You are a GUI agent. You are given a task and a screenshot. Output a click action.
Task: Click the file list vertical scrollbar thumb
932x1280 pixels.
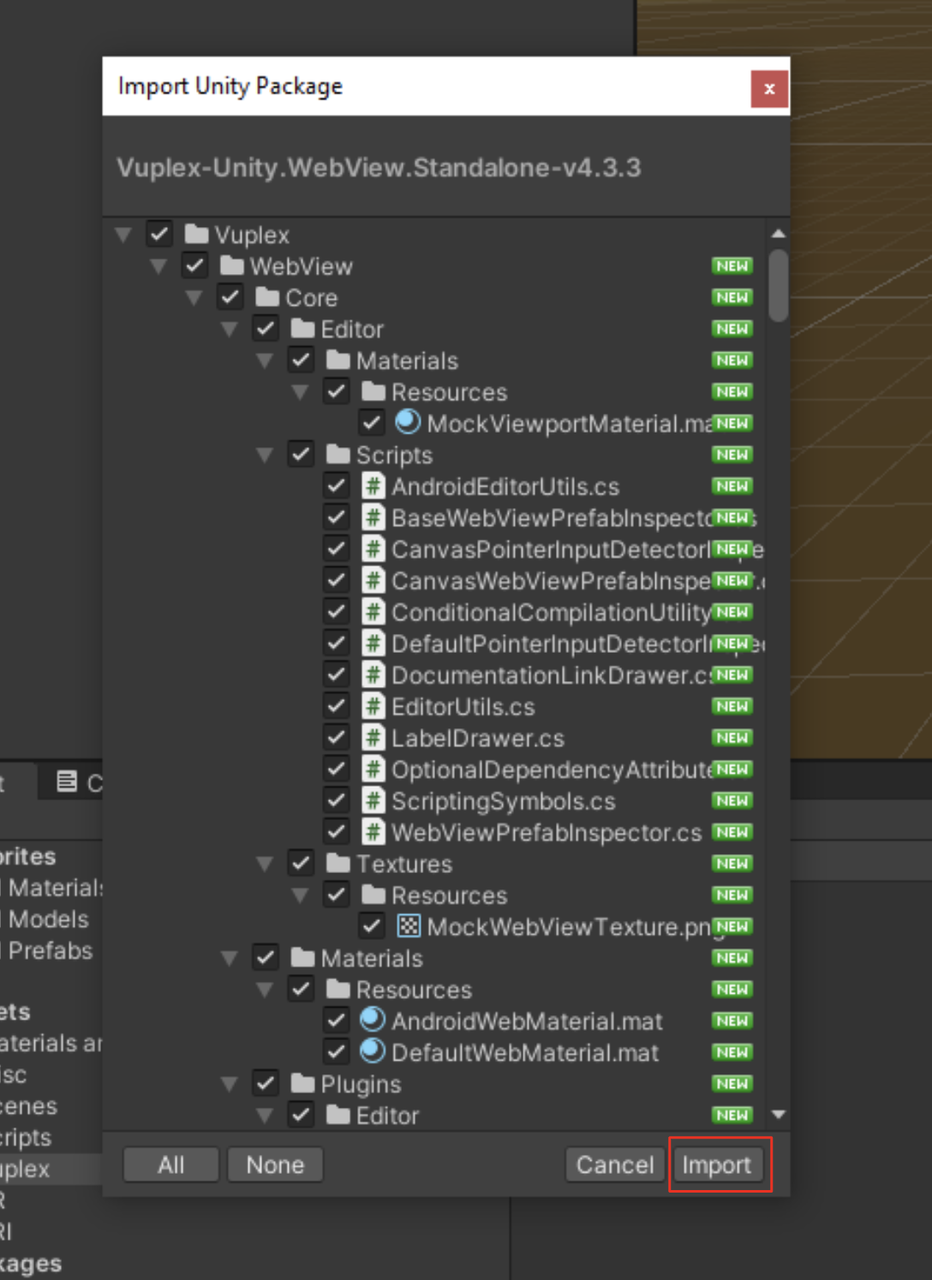(x=778, y=285)
